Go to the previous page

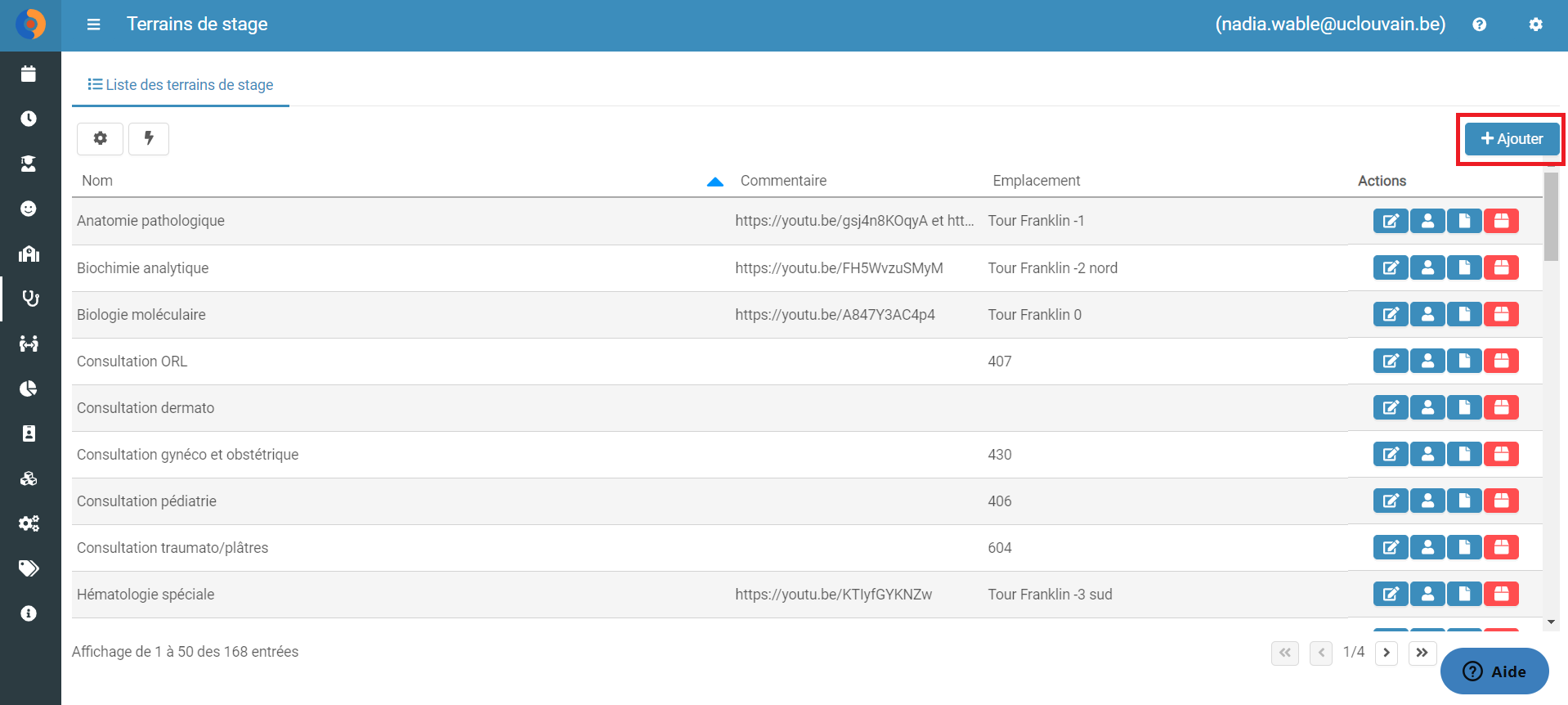tap(1321, 653)
